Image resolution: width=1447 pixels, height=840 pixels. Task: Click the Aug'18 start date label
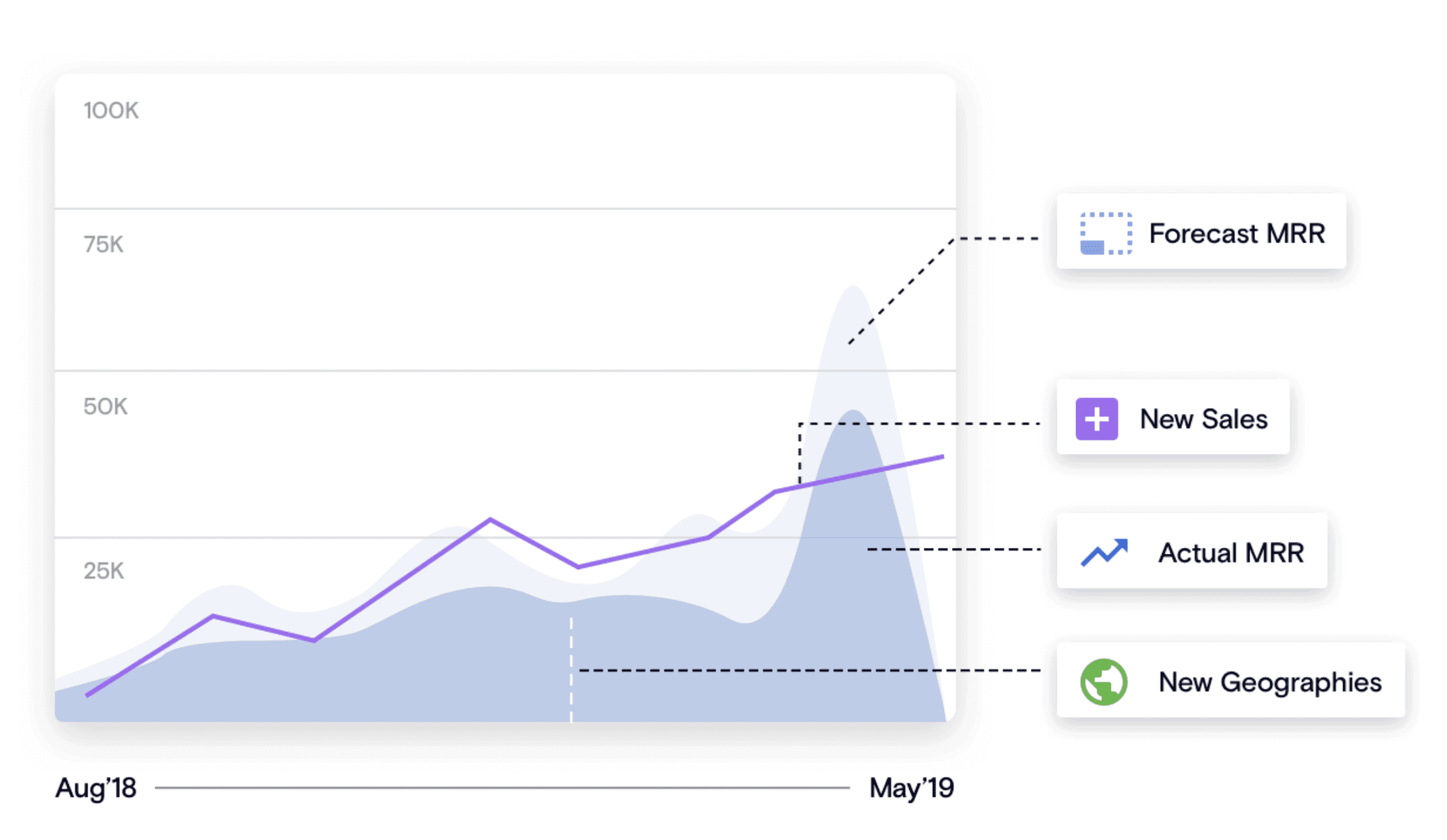click(96, 788)
